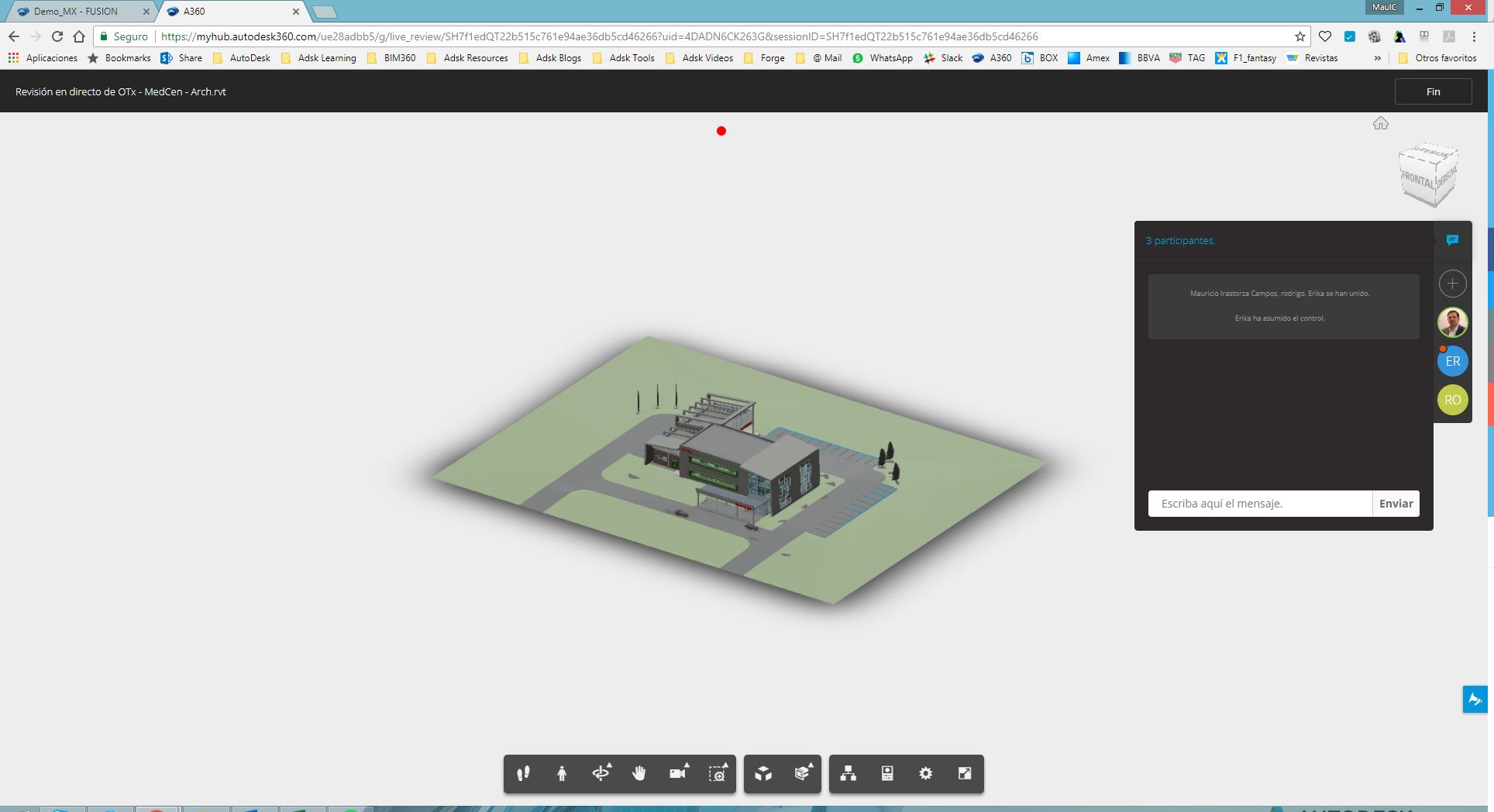
Task: Open the Slack bookmark
Action: pyautogui.click(x=943, y=58)
